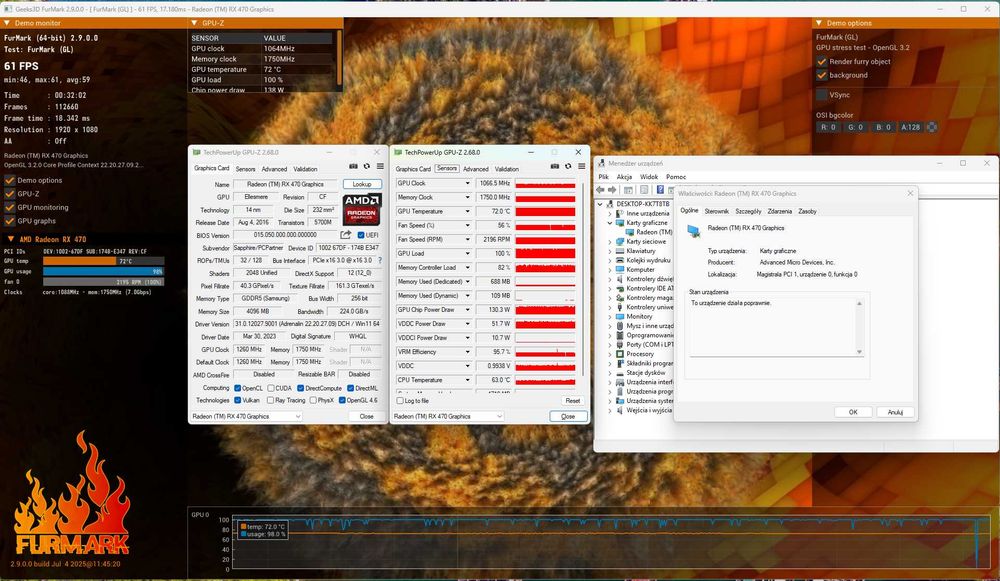
Task: Click Back arrow in Menedżer urządzeń toolbar
Action: pos(600,190)
